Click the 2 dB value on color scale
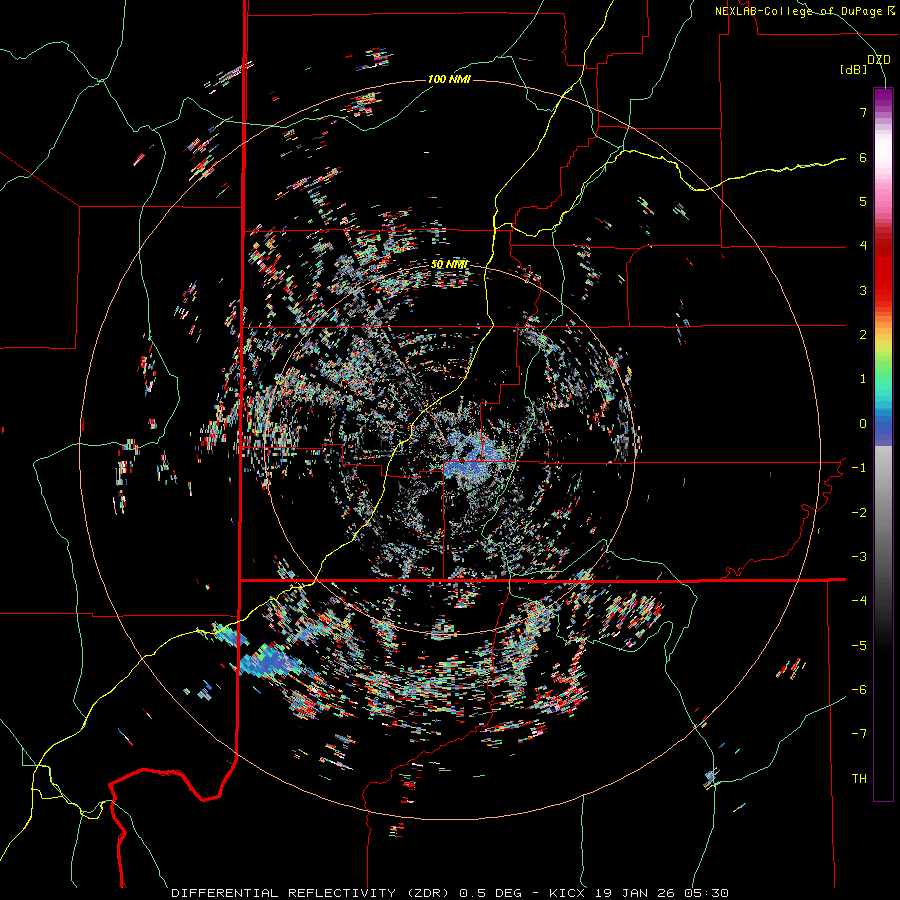900x900 pixels. click(863, 335)
